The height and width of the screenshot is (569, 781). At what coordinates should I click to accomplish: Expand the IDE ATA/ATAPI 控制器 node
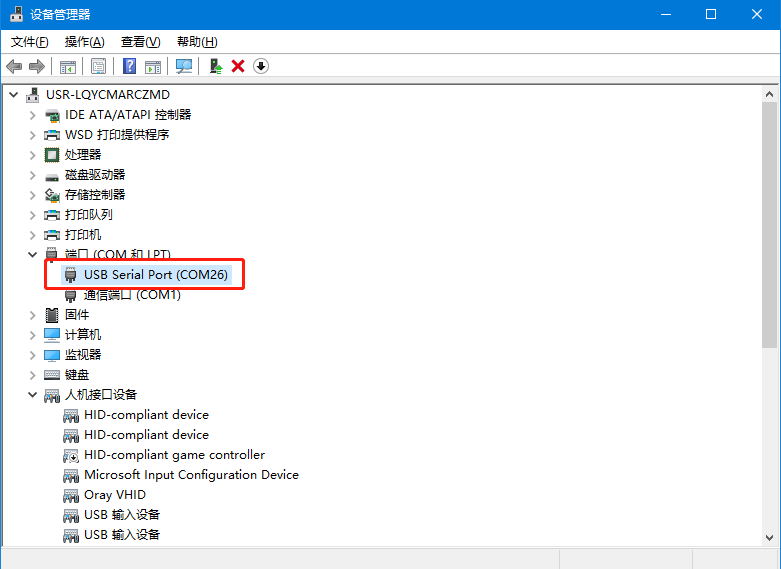[x=33, y=115]
